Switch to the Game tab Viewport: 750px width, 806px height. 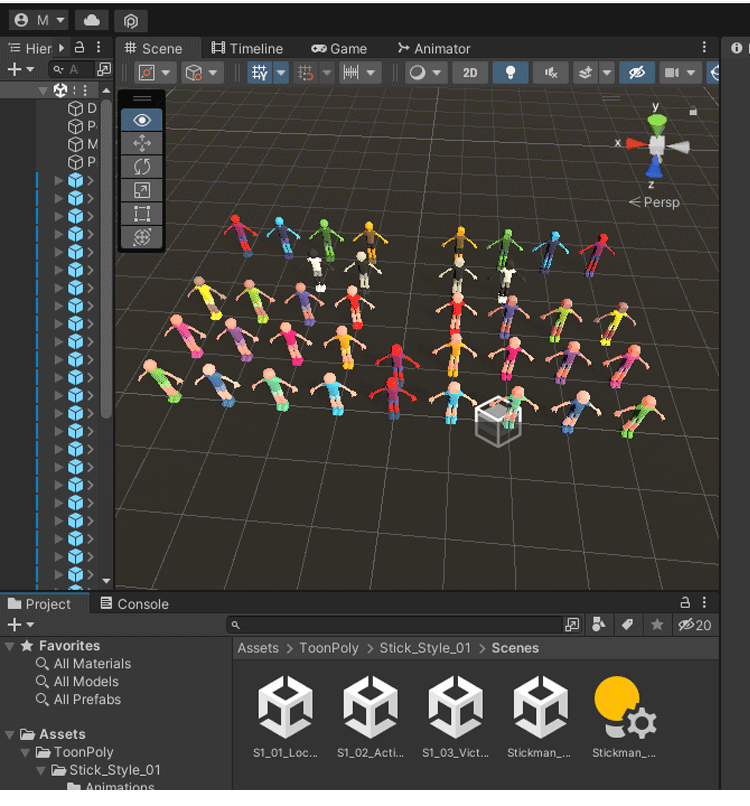(x=339, y=48)
